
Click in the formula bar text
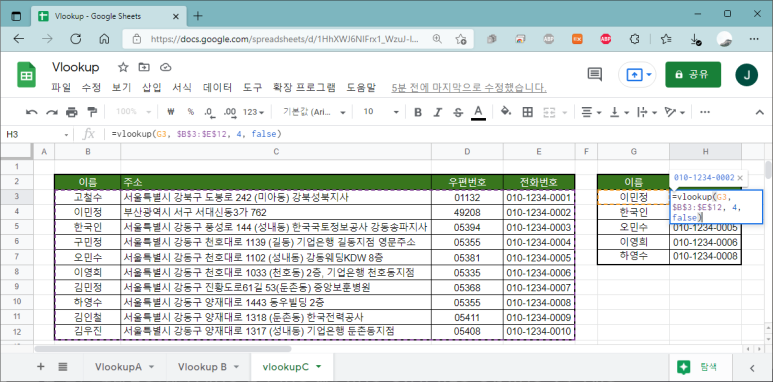pyautogui.click(x=196, y=134)
